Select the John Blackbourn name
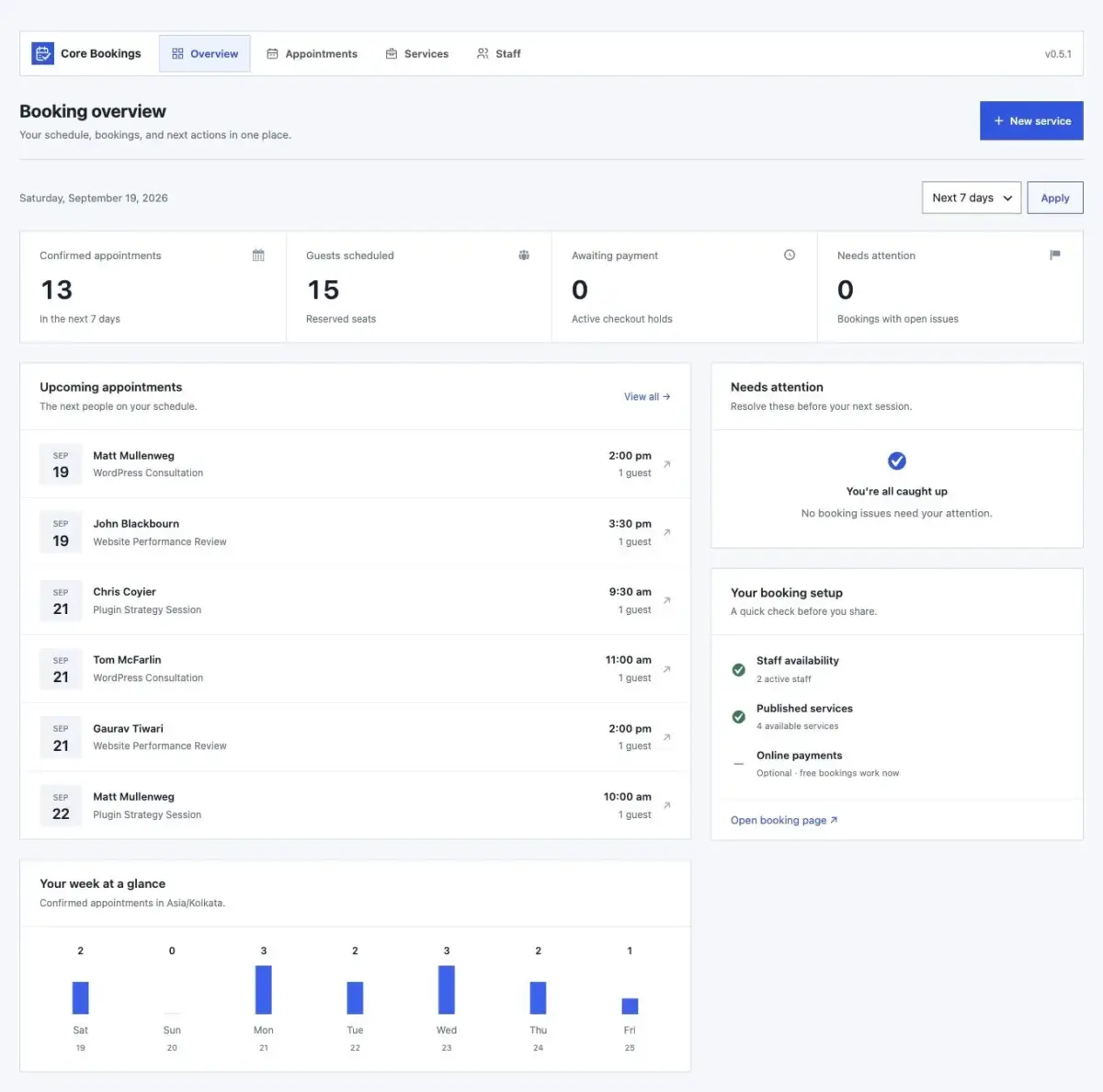The image size is (1103, 1092). coord(136,524)
